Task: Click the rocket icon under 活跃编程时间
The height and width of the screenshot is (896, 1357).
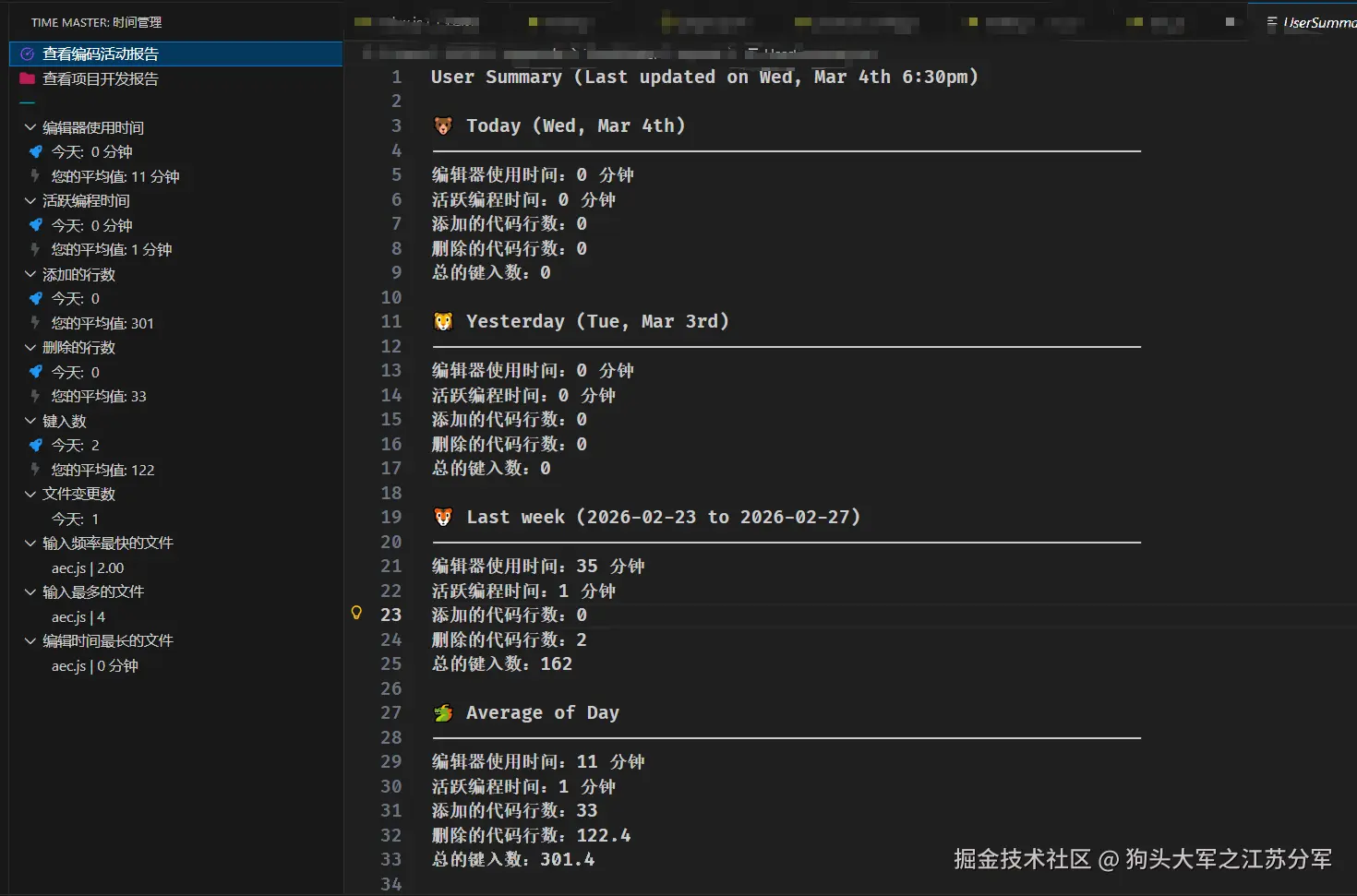Action: pos(36,225)
